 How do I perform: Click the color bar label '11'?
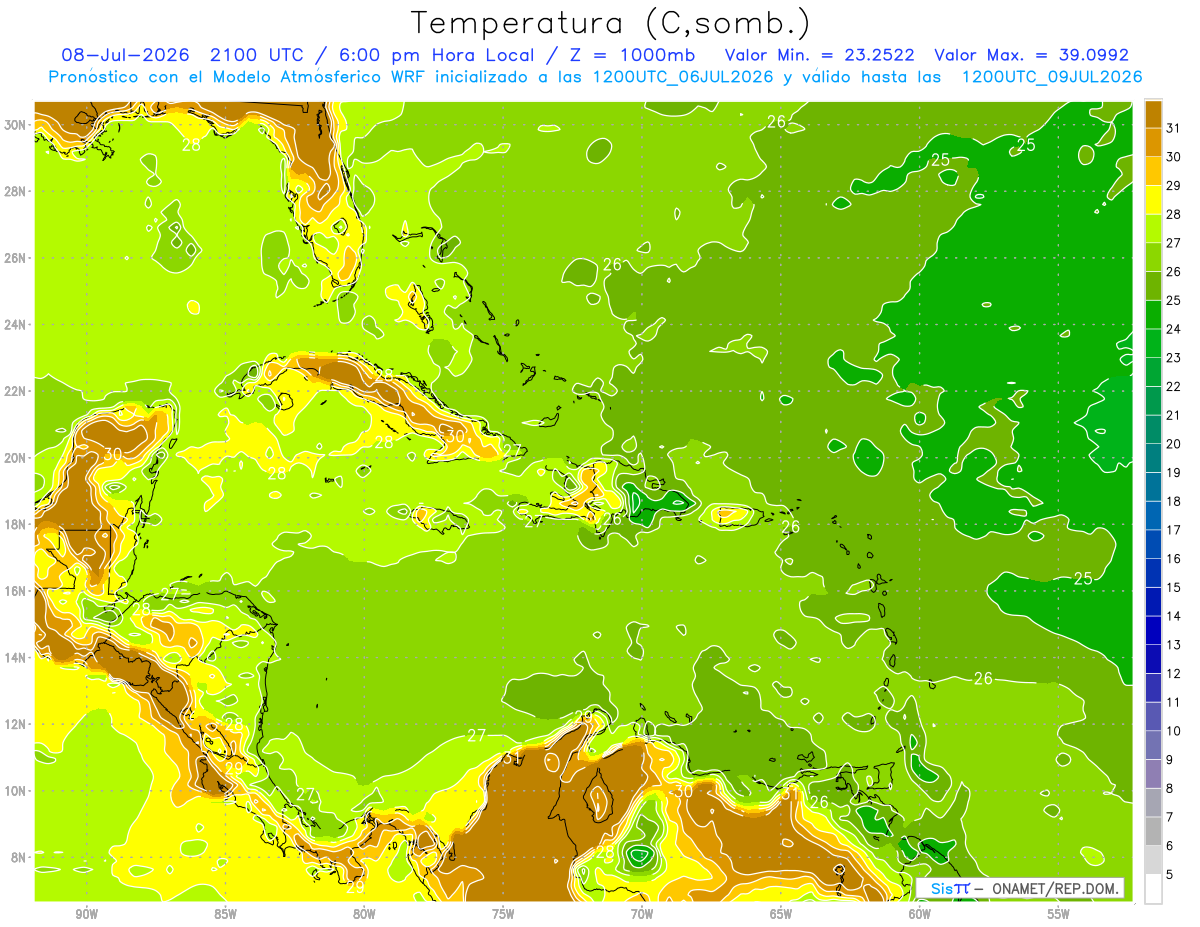point(1175,702)
